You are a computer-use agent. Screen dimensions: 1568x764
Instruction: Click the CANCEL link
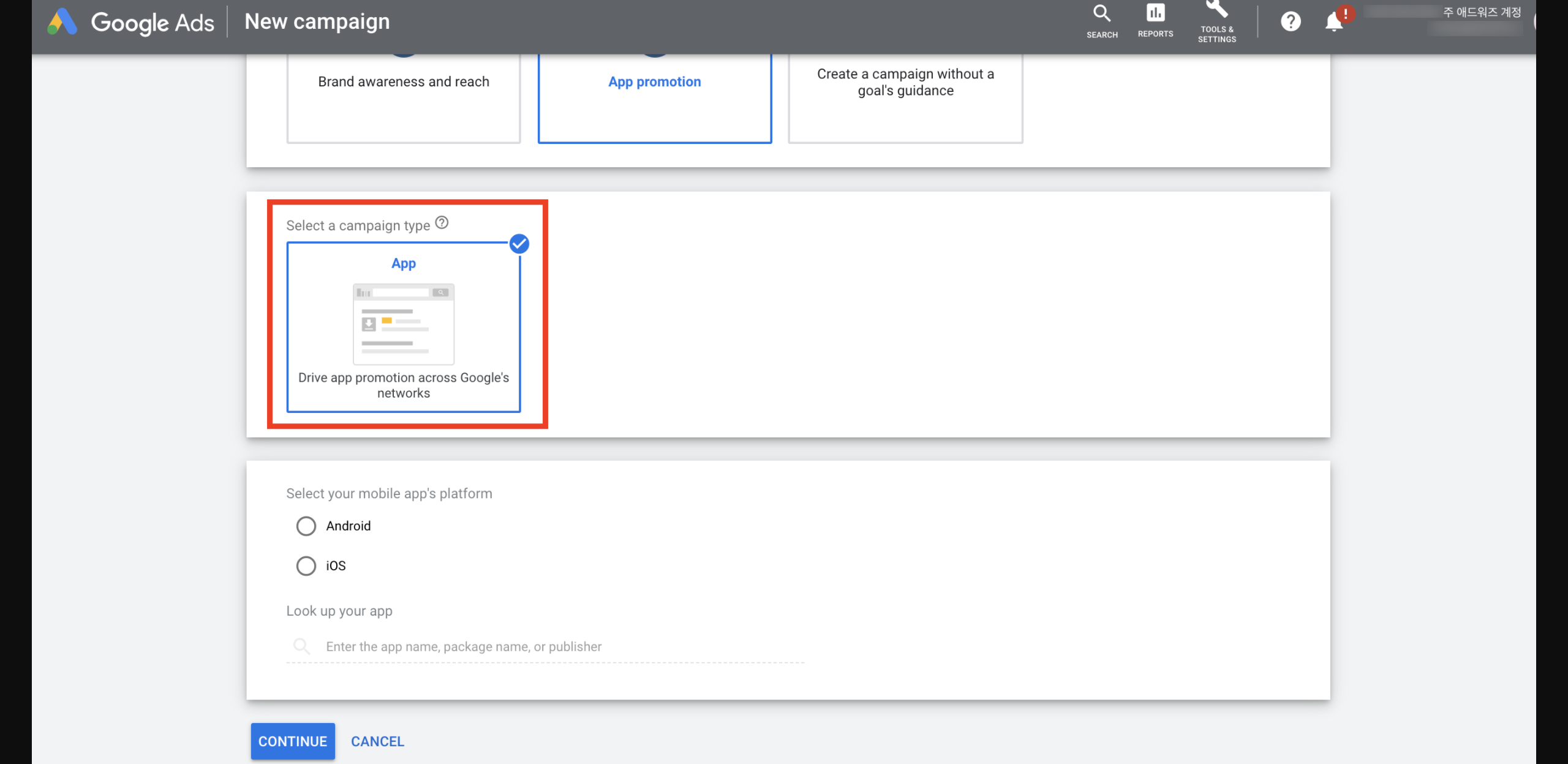(x=377, y=741)
